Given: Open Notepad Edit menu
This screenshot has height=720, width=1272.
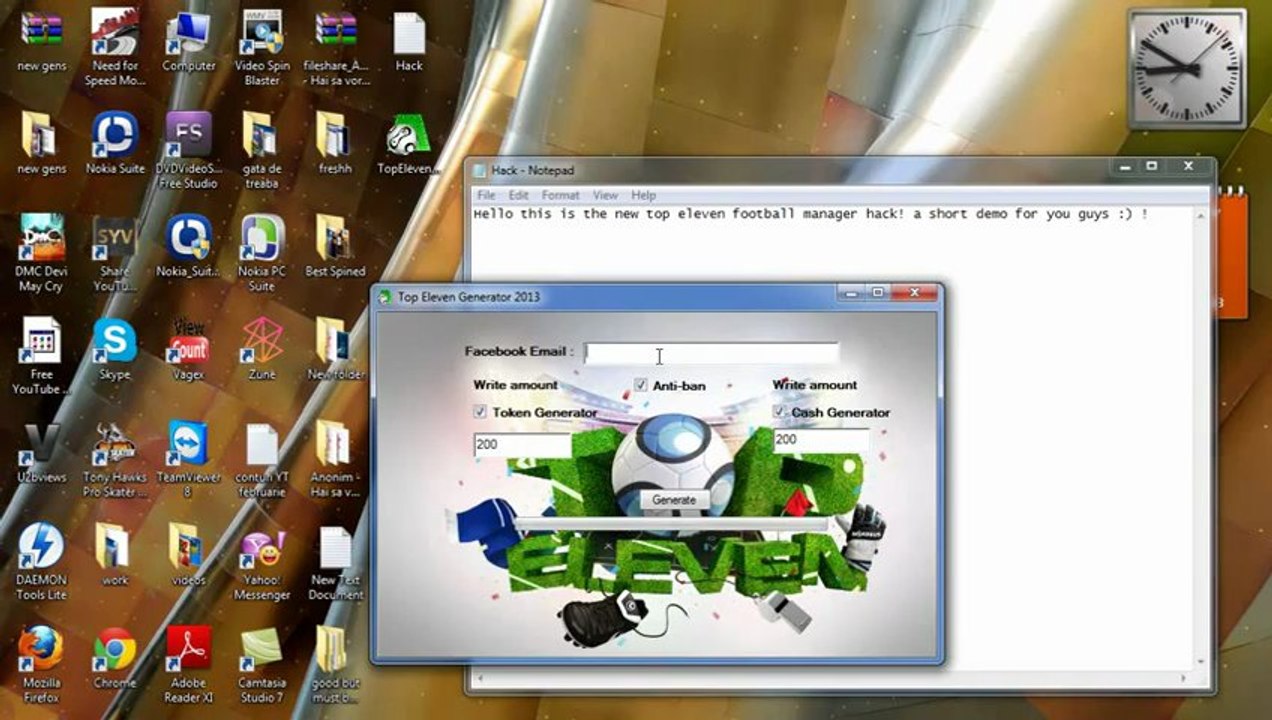Looking at the screenshot, I should tap(518, 195).
